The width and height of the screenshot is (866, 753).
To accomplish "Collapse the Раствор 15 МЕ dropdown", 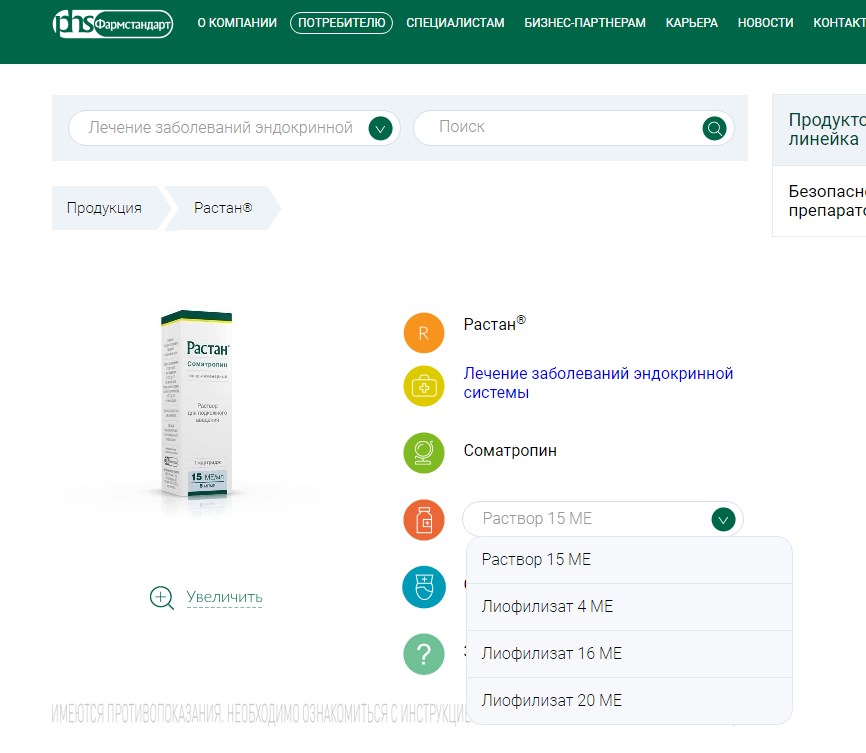I will click(x=723, y=519).
